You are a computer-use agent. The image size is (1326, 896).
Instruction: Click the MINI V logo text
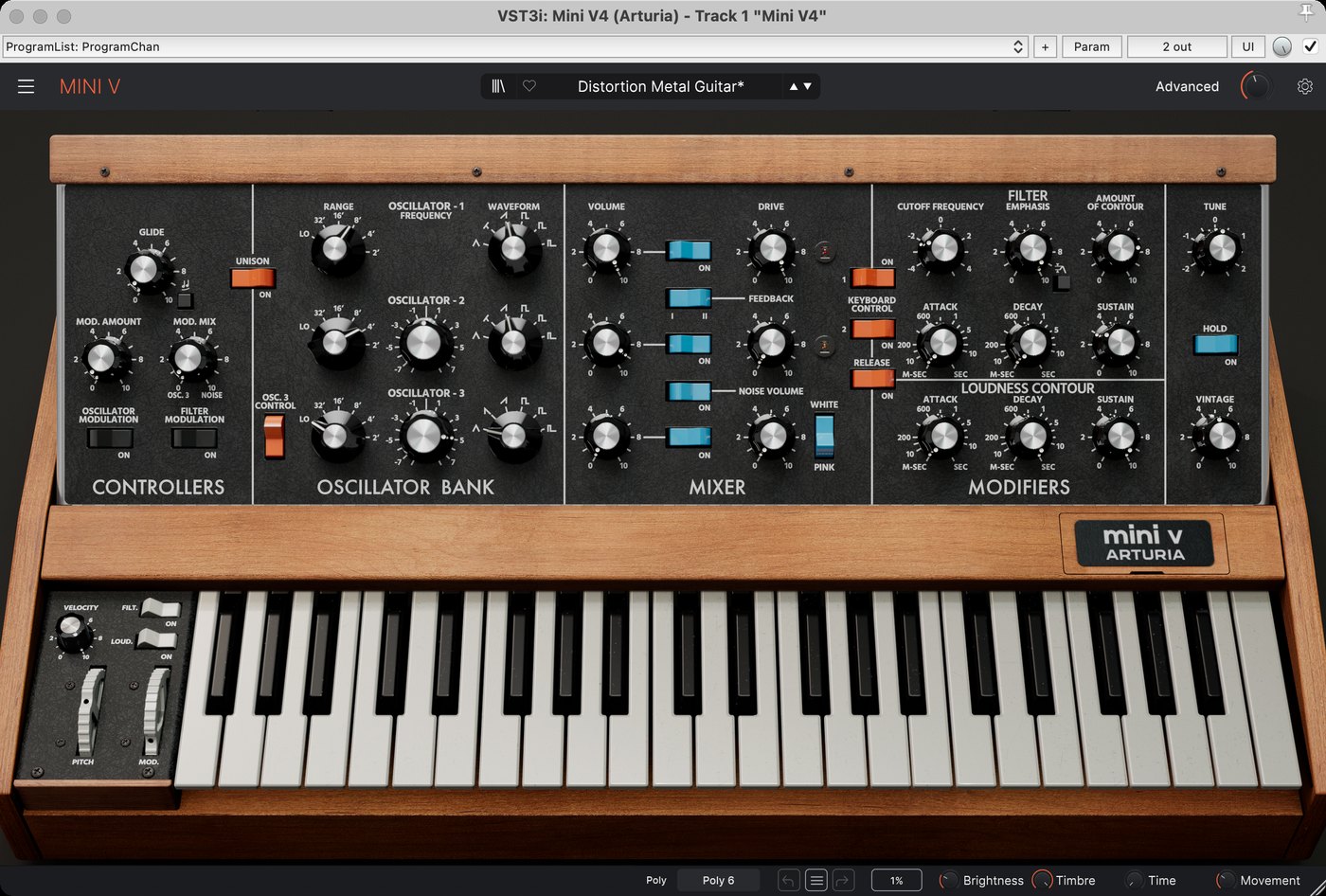90,86
